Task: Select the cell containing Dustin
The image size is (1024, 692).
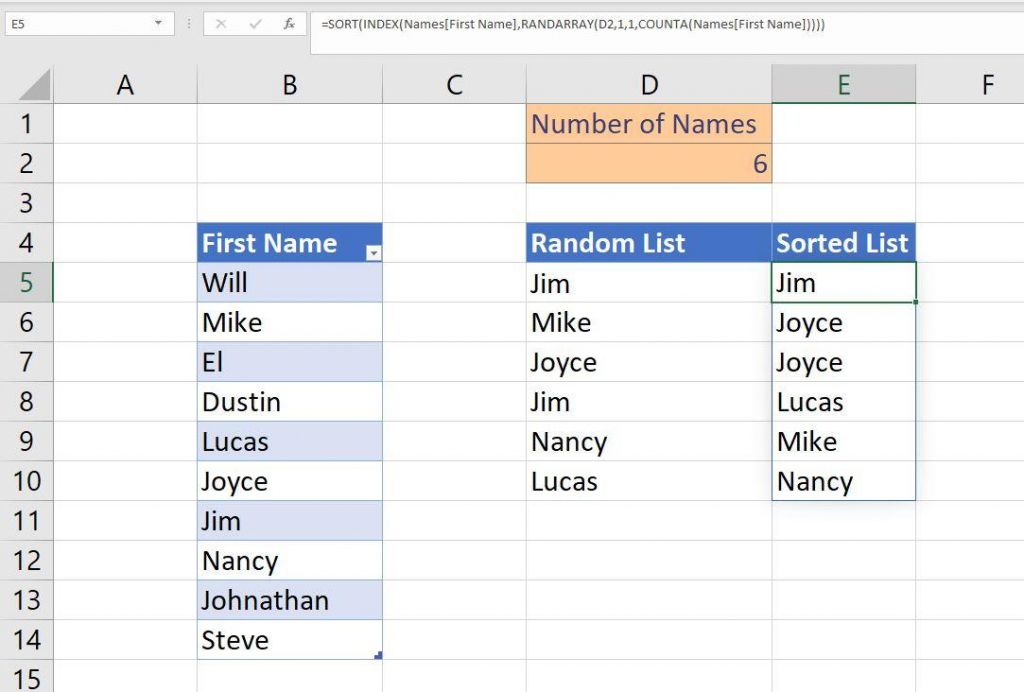Action: click(x=290, y=401)
